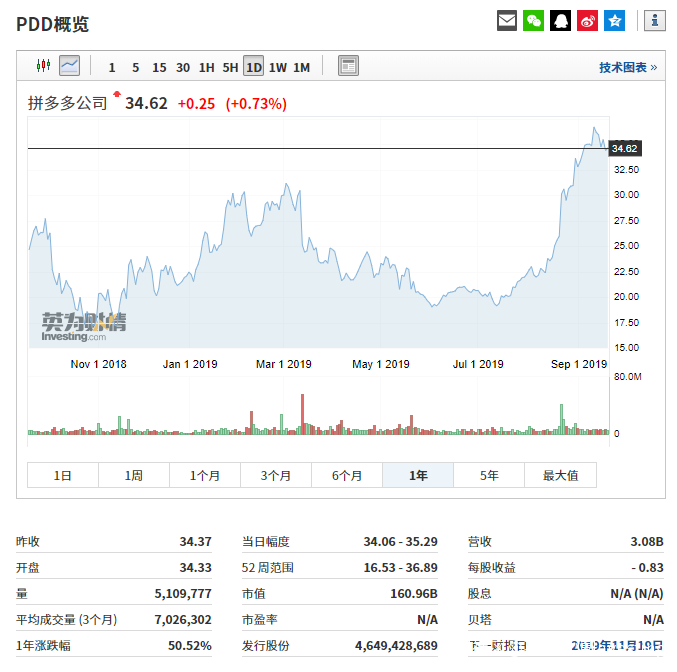
Task: Click the 发行股份 value 4,649,428,689
Action: (x=396, y=645)
